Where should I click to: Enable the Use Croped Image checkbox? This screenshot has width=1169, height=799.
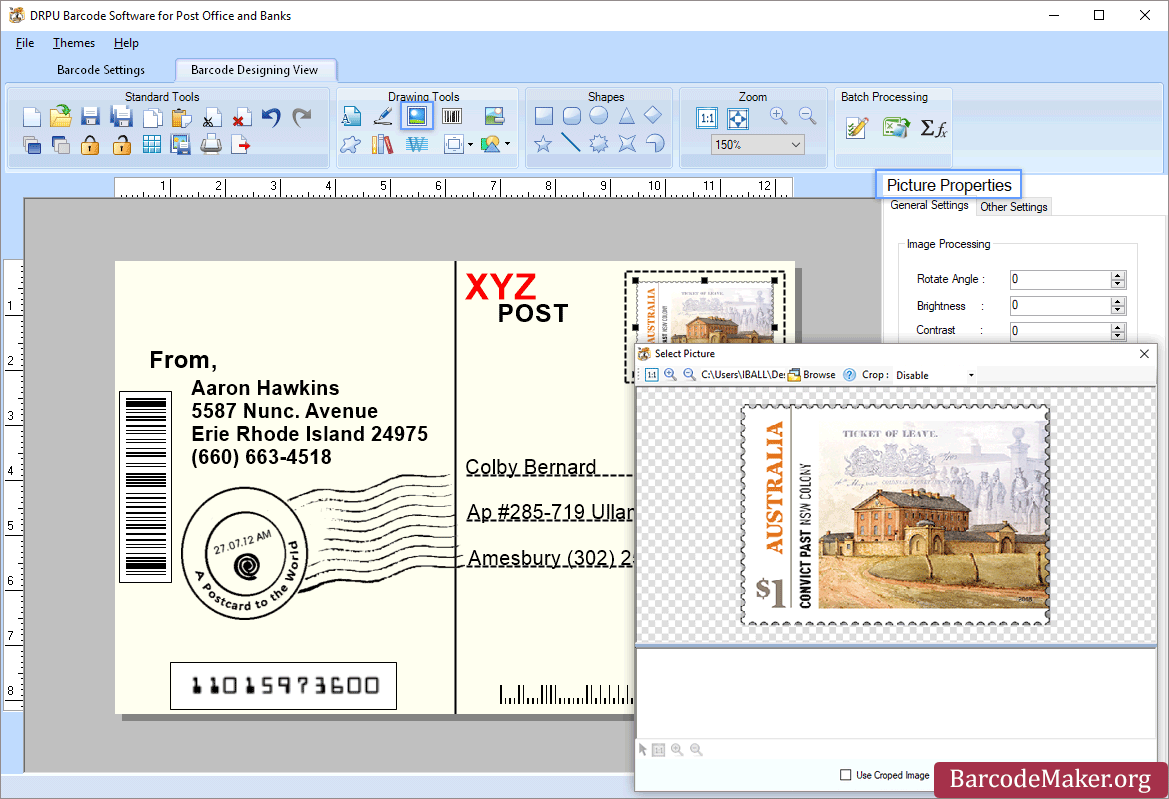pos(845,775)
